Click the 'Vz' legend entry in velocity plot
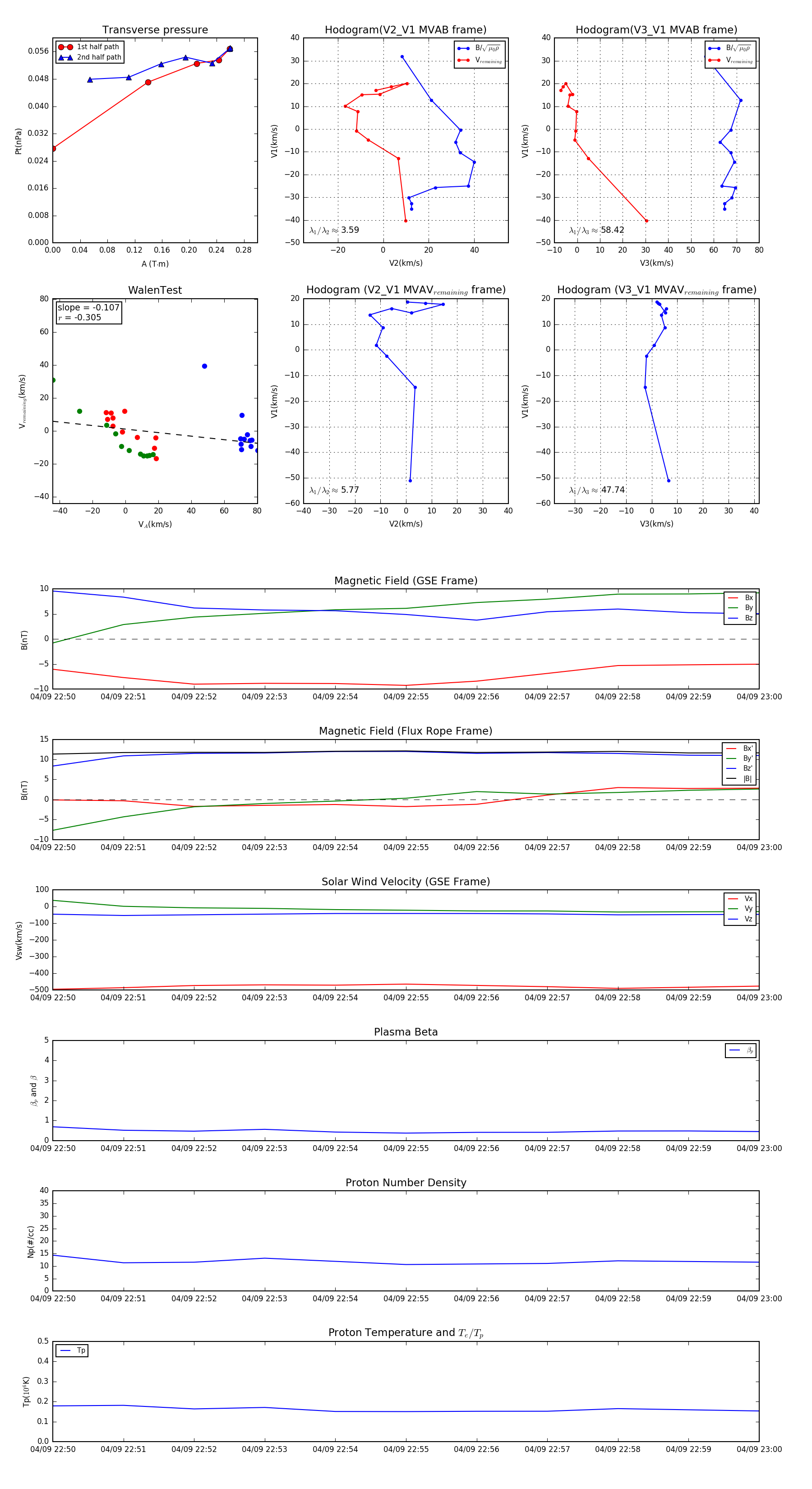 [740, 919]
